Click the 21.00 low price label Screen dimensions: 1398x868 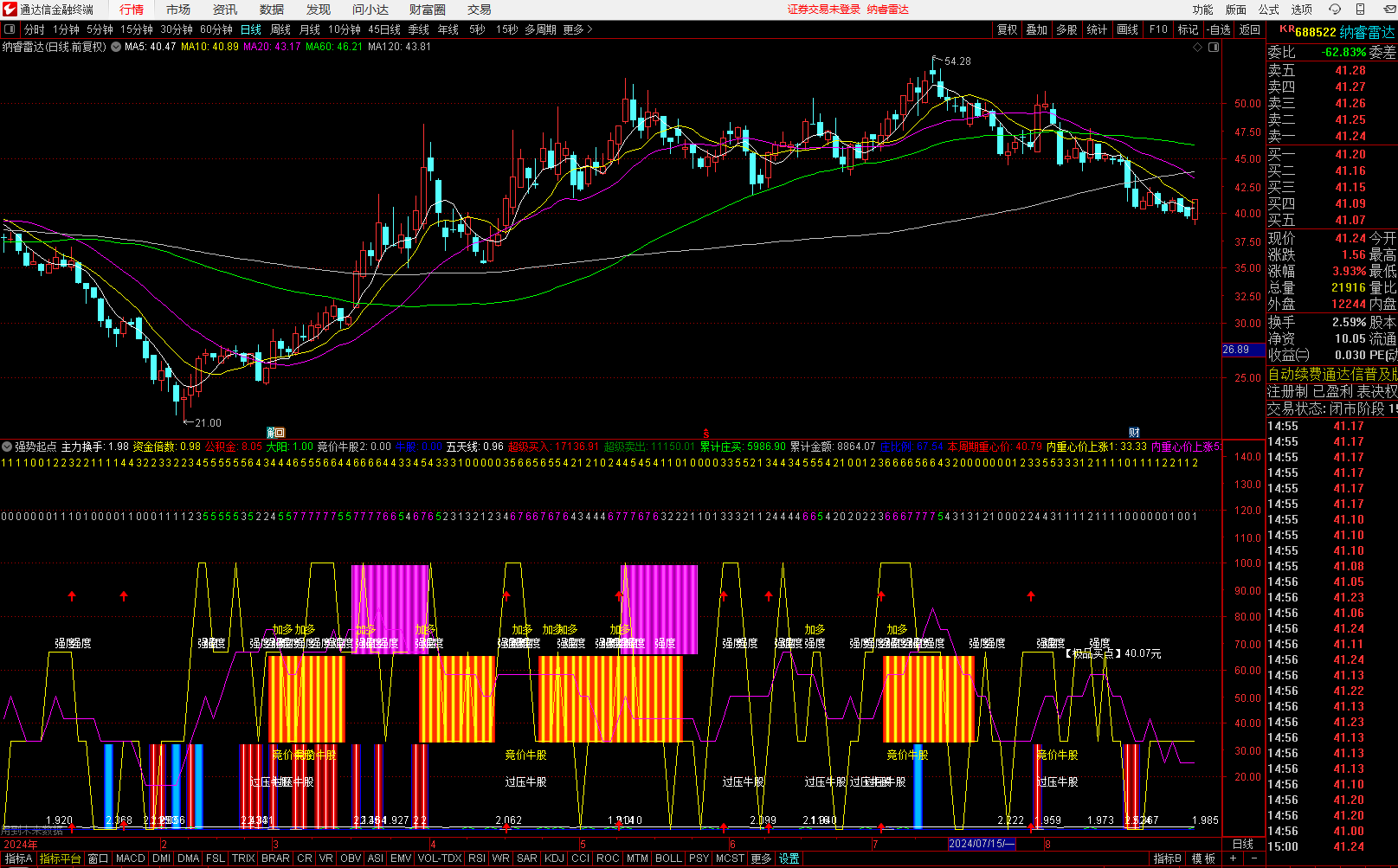point(208,423)
